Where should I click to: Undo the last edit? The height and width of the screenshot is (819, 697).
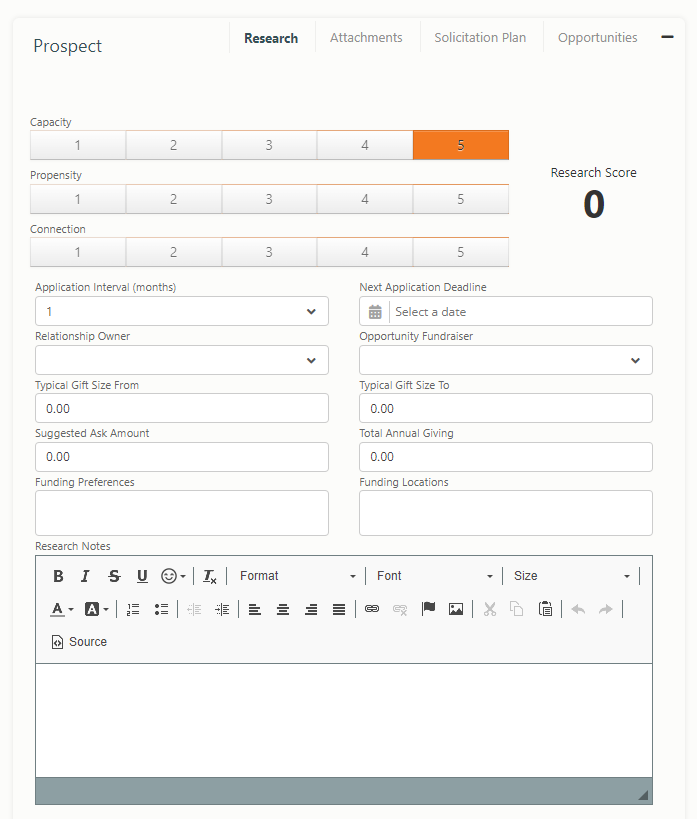578,609
